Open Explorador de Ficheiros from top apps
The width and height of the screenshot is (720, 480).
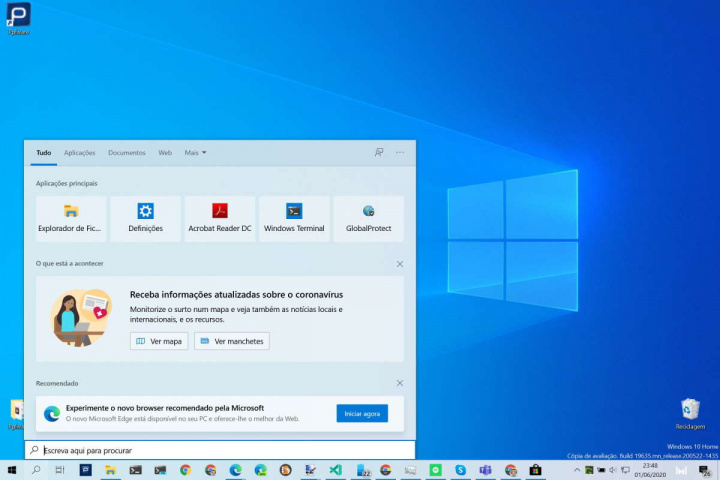[71, 218]
